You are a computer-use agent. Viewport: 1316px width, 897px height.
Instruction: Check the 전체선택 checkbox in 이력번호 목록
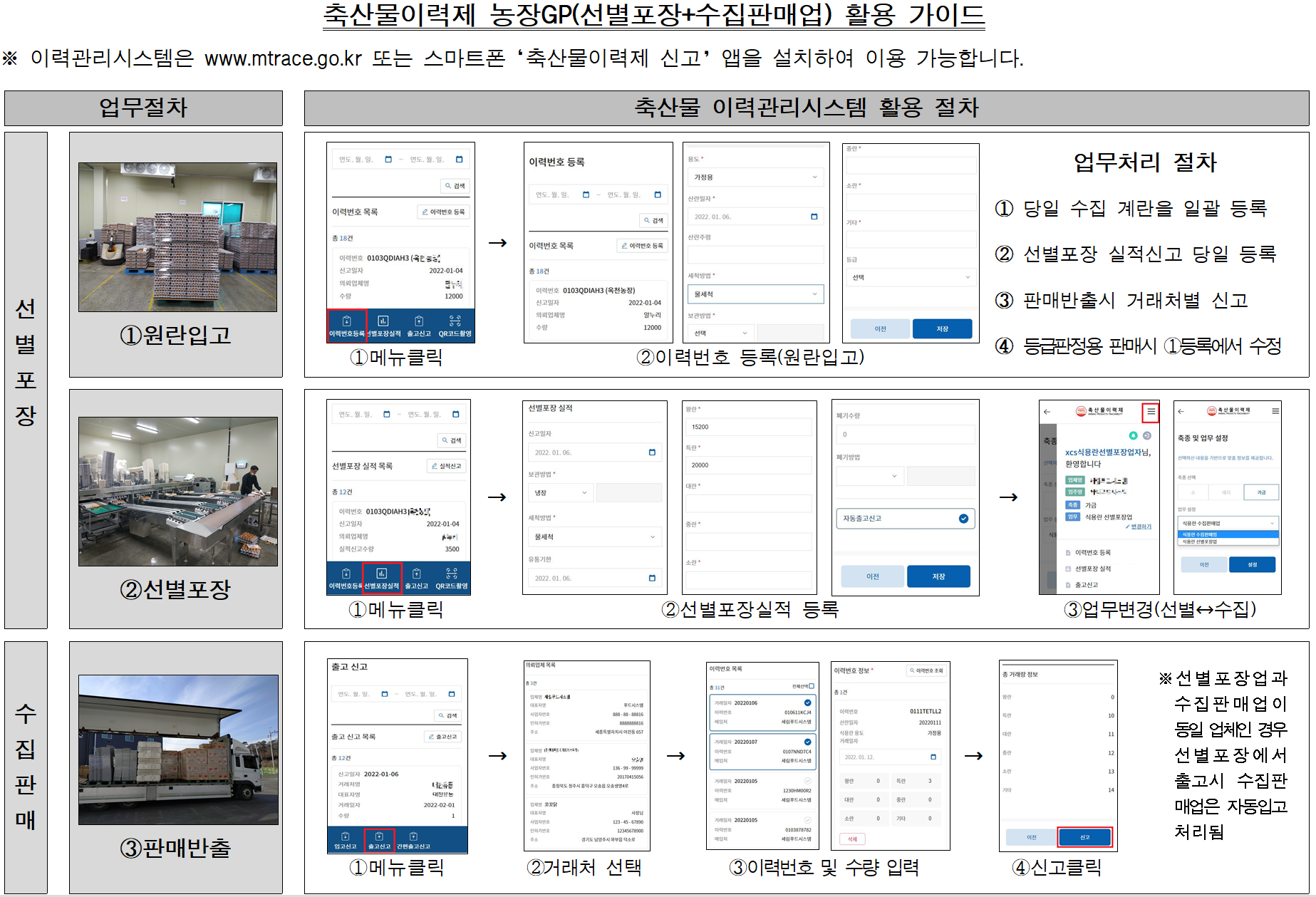tap(812, 686)
